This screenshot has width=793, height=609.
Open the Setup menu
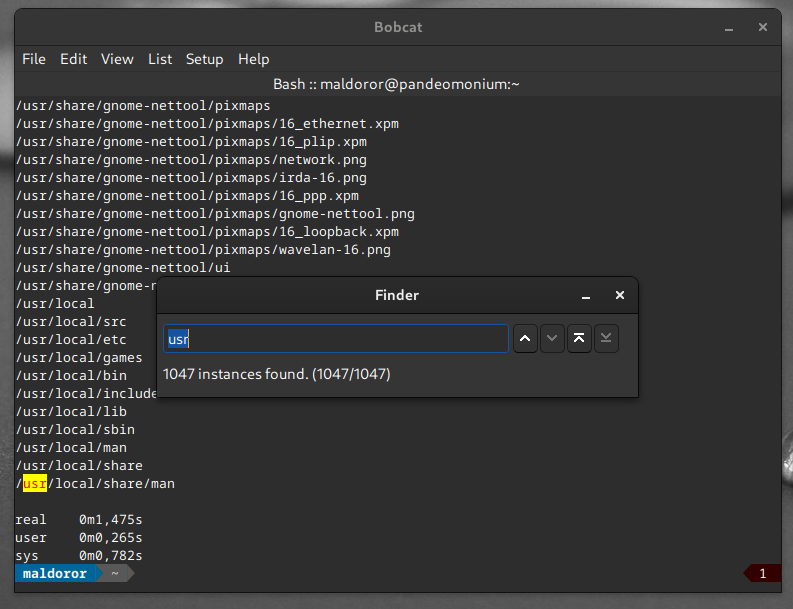pyautogui.click(x=204, y=59)
